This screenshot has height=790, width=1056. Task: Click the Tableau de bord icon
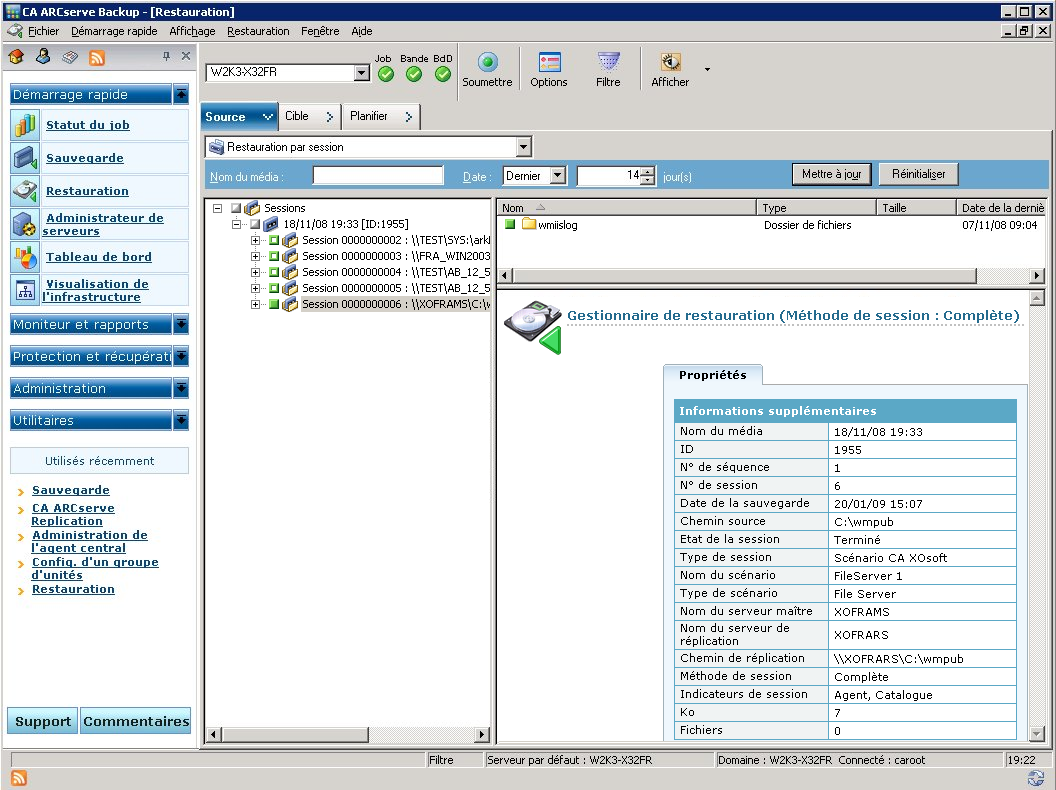tap(26, 257)
